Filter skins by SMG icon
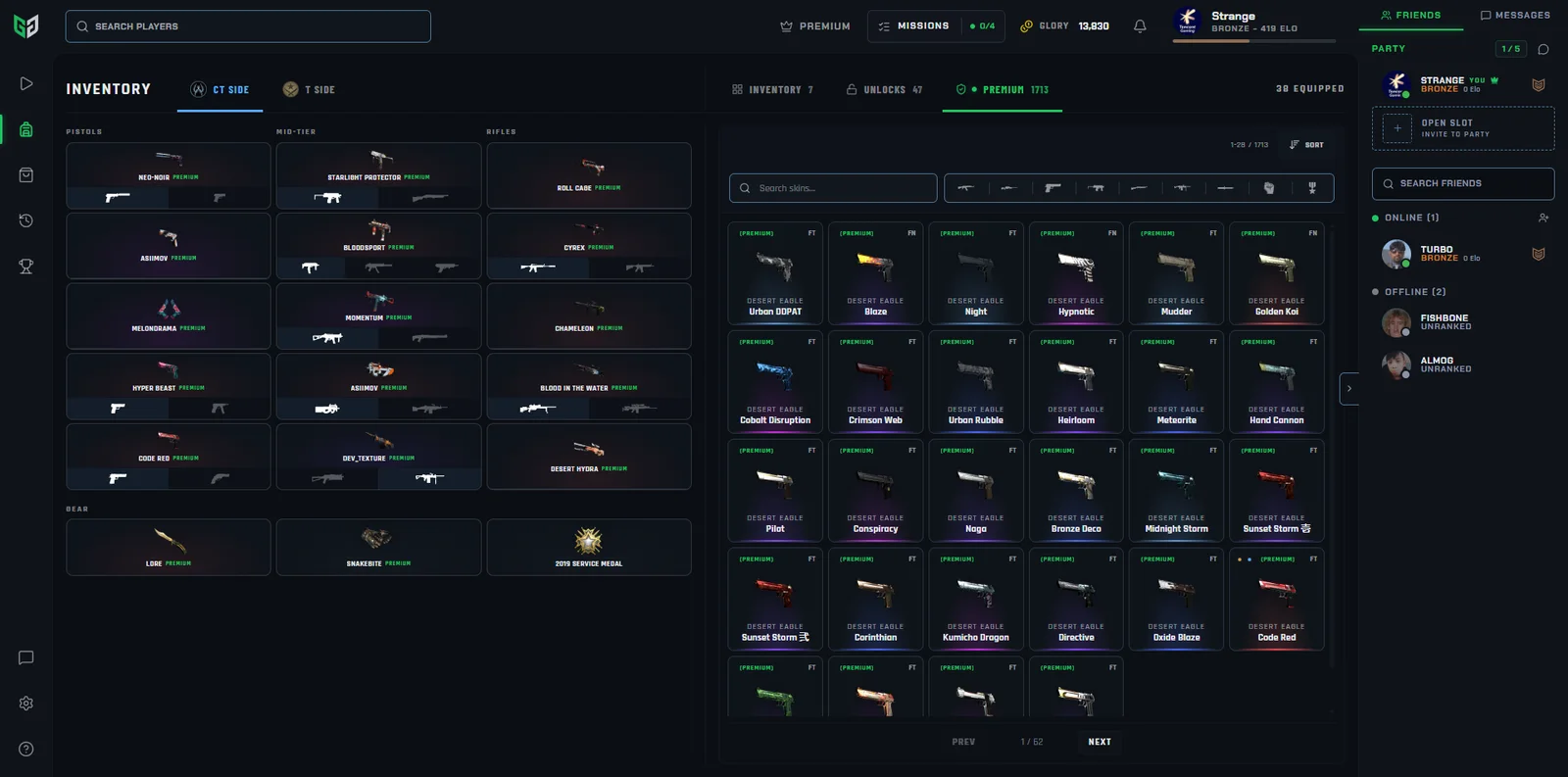Image resolution: width=1568 pixels, height=777 pixels. [1096, 188]
